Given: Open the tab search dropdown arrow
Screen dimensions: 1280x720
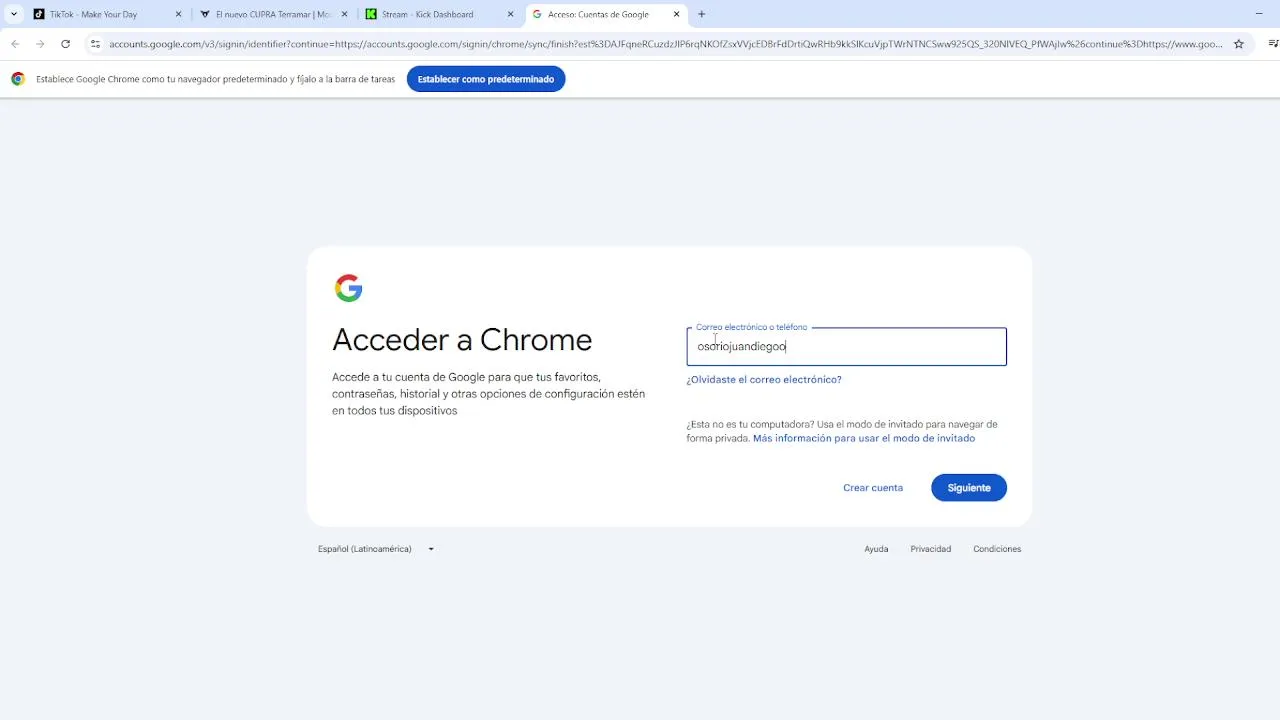Looking at the screenshot, I should [13, 14].
